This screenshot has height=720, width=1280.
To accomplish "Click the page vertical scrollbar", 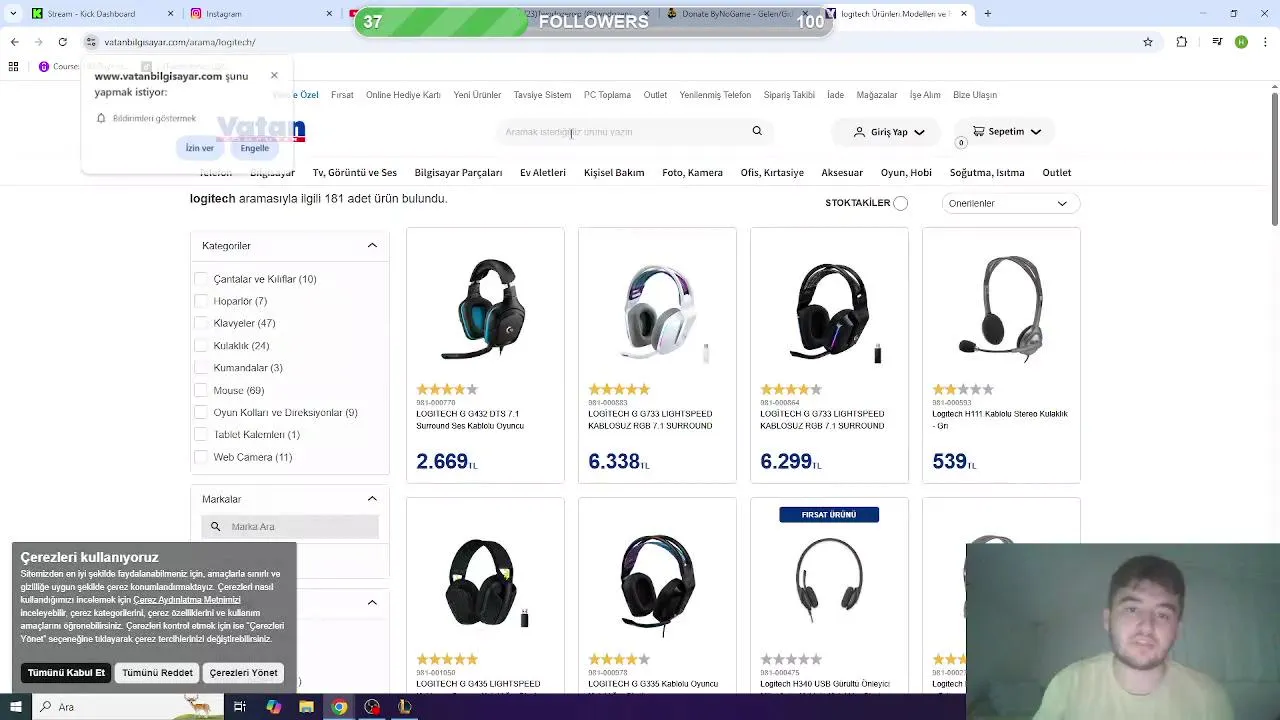I will pyautogui.click(x=1274, y=160).
